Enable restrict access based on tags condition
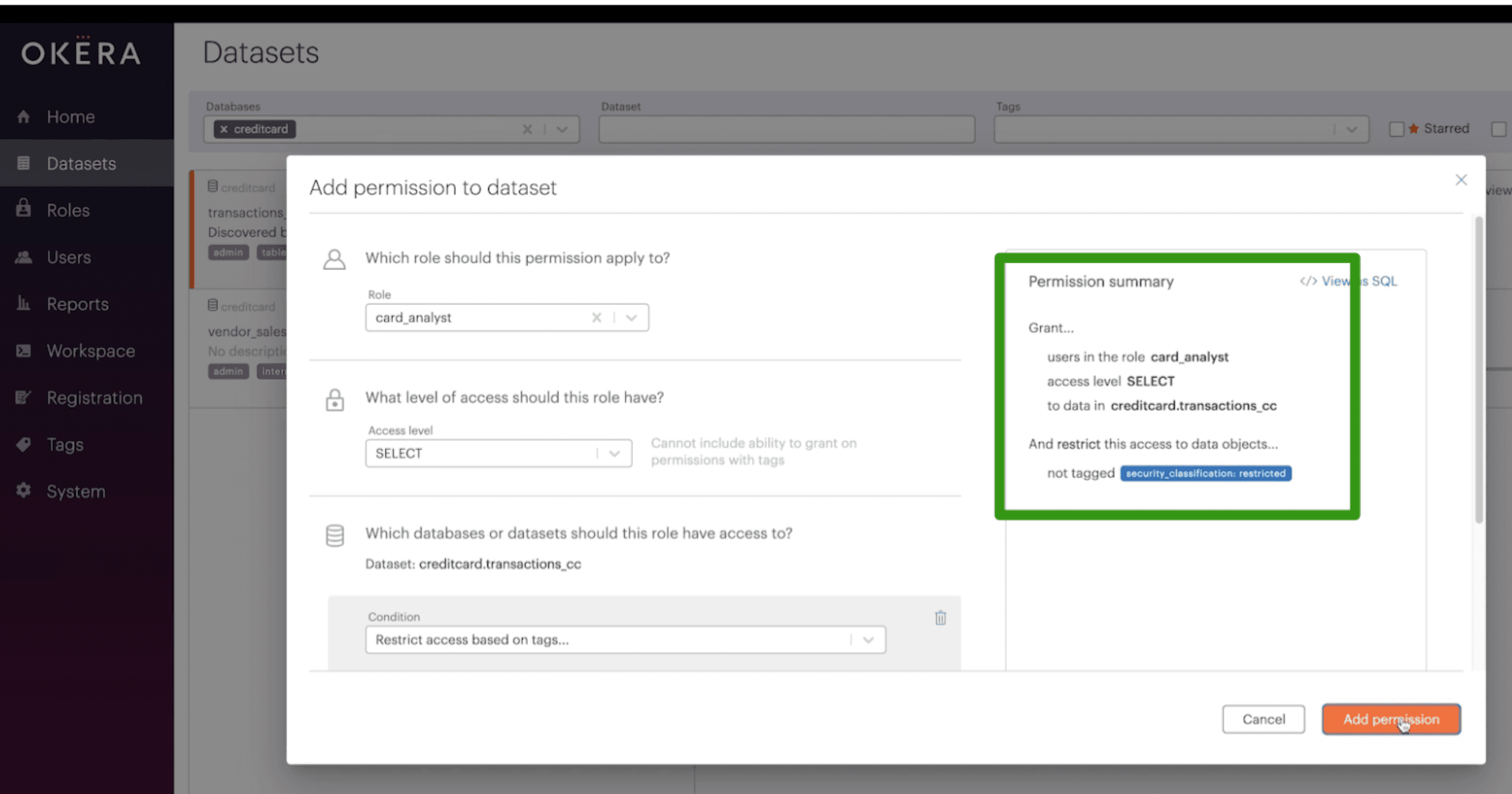Screen dimensions: 1512x794 pos(623,639)
